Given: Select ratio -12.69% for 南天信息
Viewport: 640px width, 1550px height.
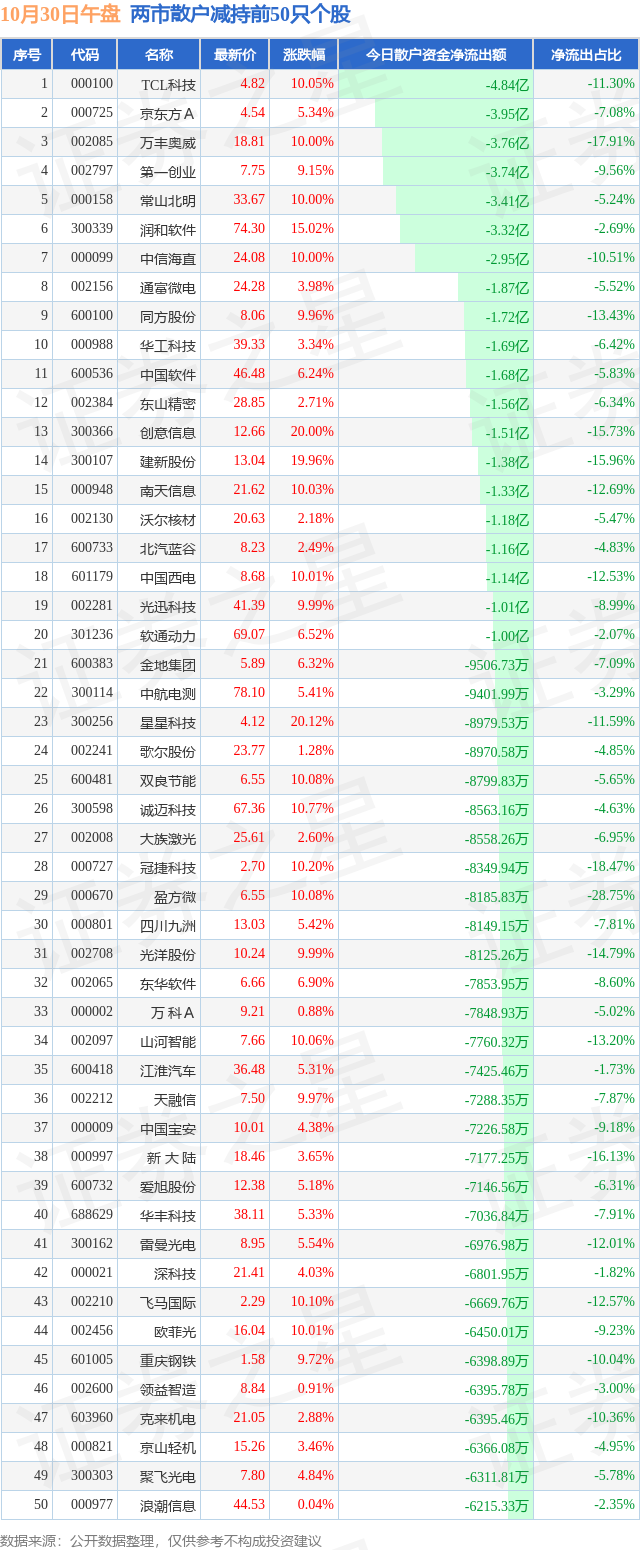Looking at the screenshot, I should point(611,490).
